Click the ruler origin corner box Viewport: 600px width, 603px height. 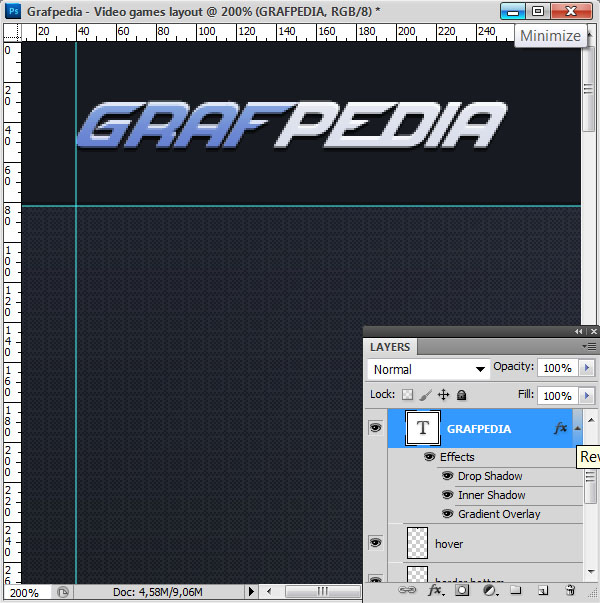[12, 32]
